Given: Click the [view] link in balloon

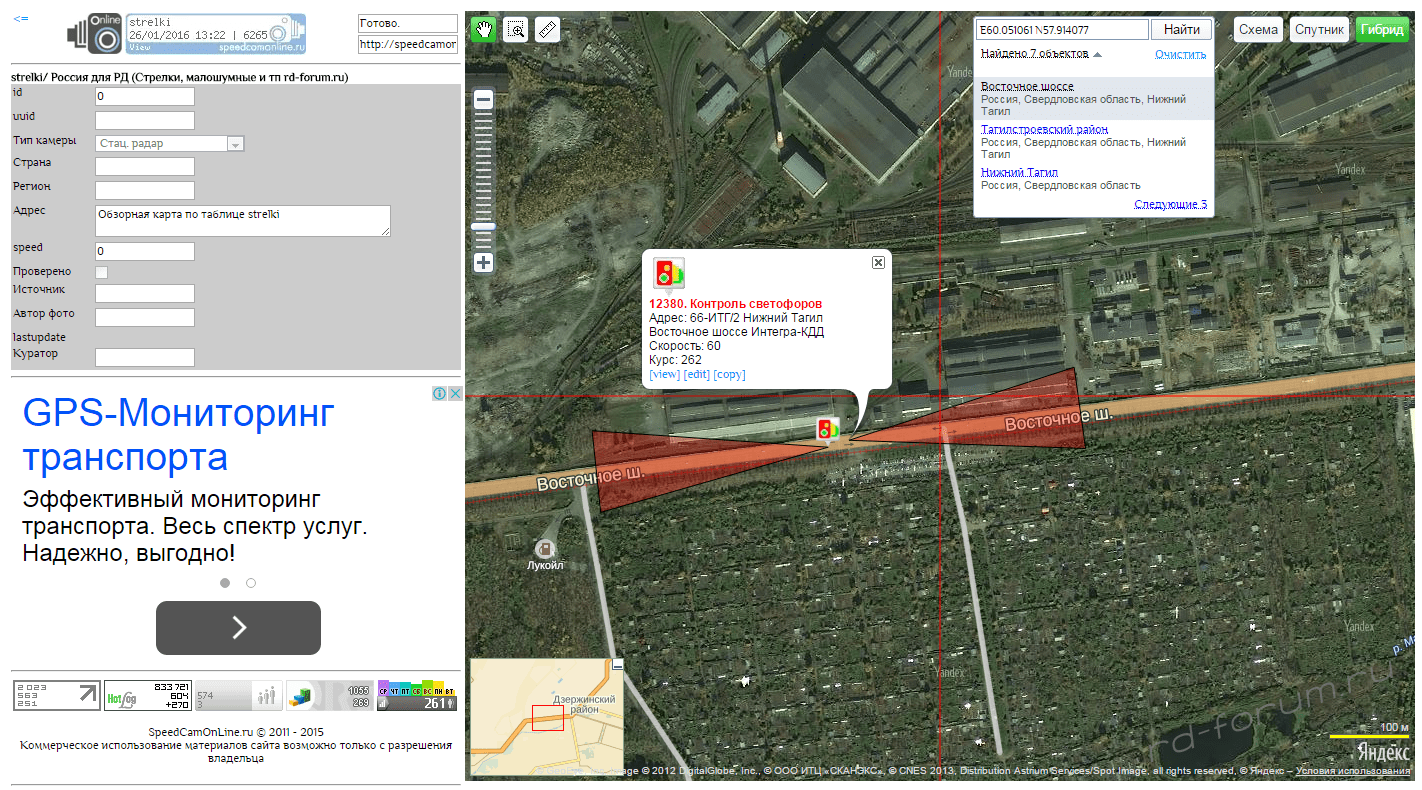Looking at the screenshot, I should (x=664, y=375).
